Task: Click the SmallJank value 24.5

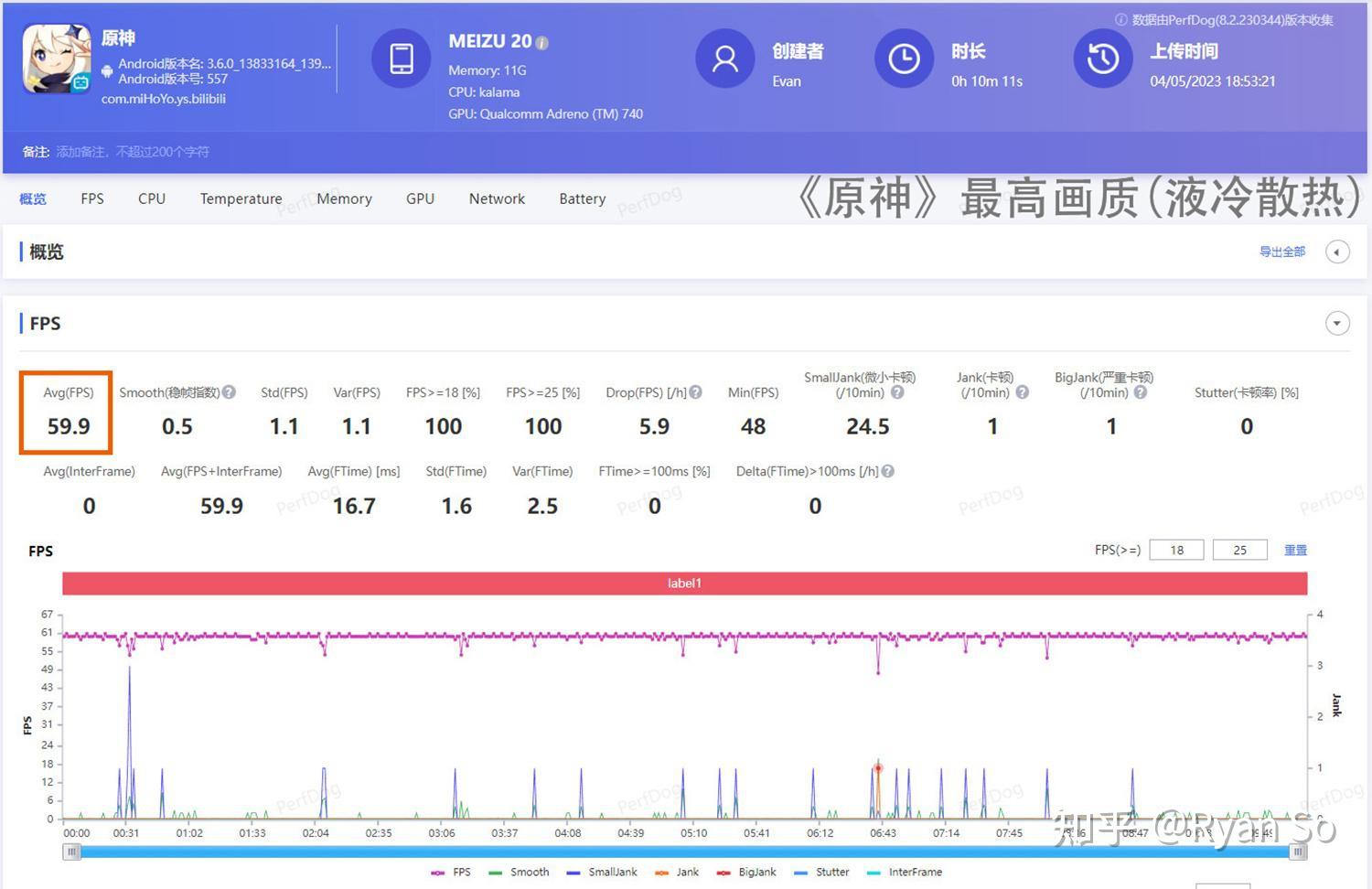Action: tap(868, 426)
